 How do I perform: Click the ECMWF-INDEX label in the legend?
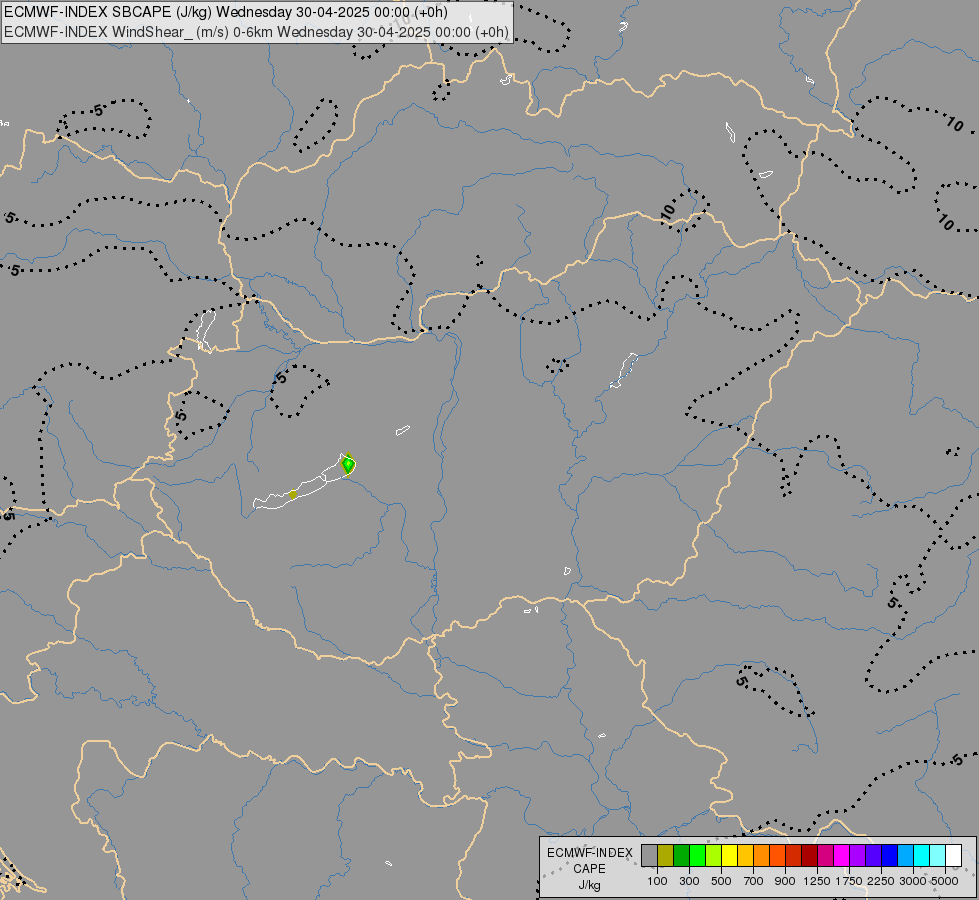coord(590,853)
